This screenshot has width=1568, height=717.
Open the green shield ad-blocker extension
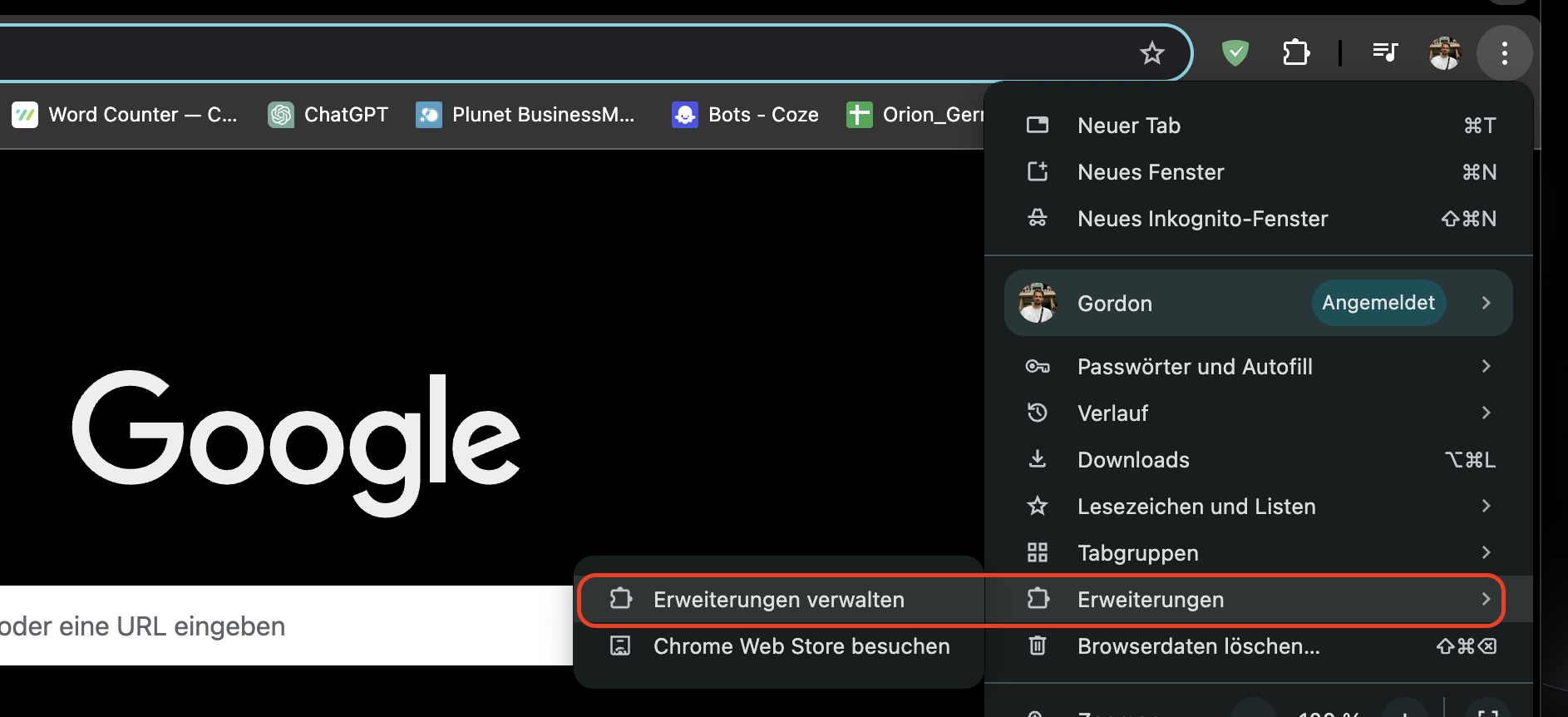pyautogui.click(x=1235, y=53)
